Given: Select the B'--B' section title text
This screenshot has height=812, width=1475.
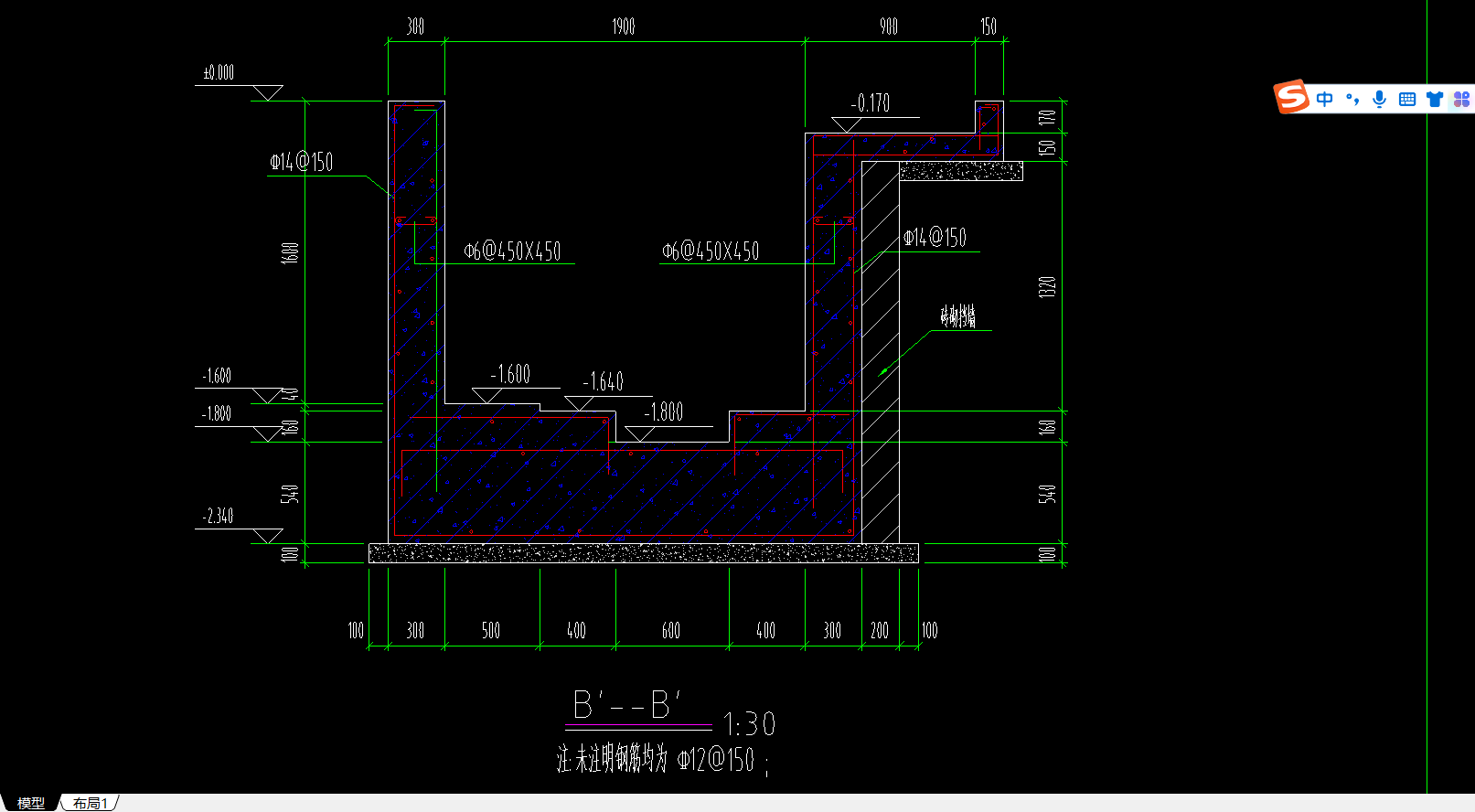Looking at the screenshot, I should click(x=627, y=705).
